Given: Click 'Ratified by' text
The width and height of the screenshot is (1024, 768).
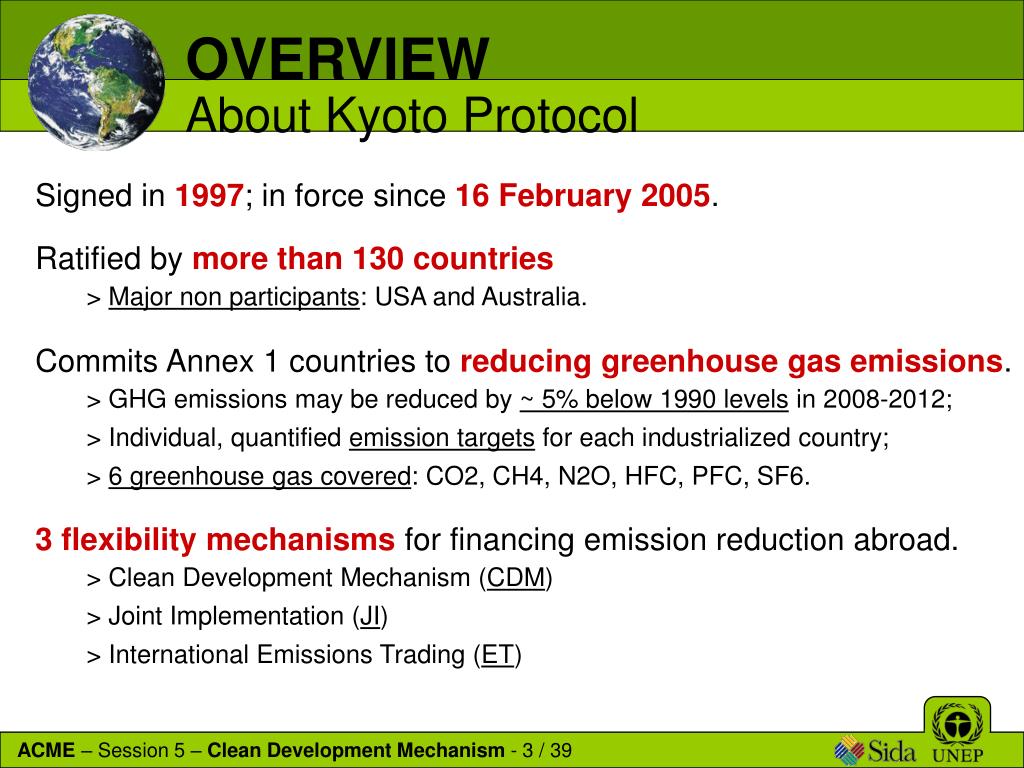Looking at the screenshot, I should [109, 259].
